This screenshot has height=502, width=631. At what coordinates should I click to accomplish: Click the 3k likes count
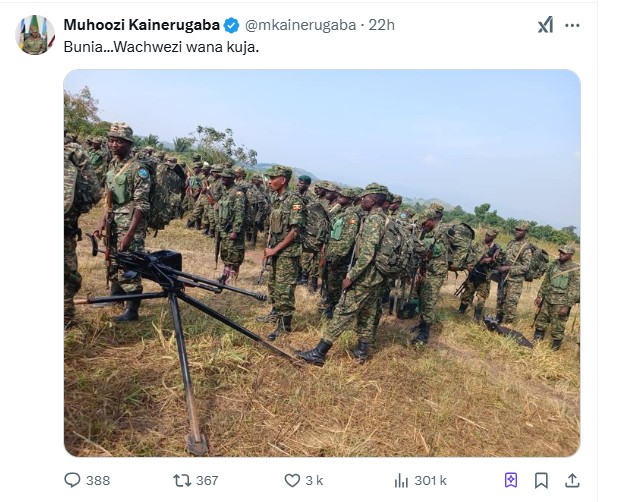314,481
